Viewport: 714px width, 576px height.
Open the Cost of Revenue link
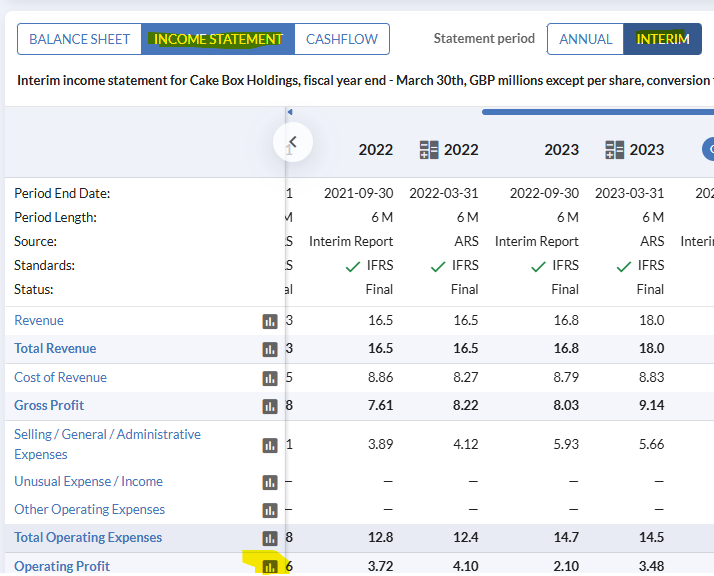tap(61, 377)
